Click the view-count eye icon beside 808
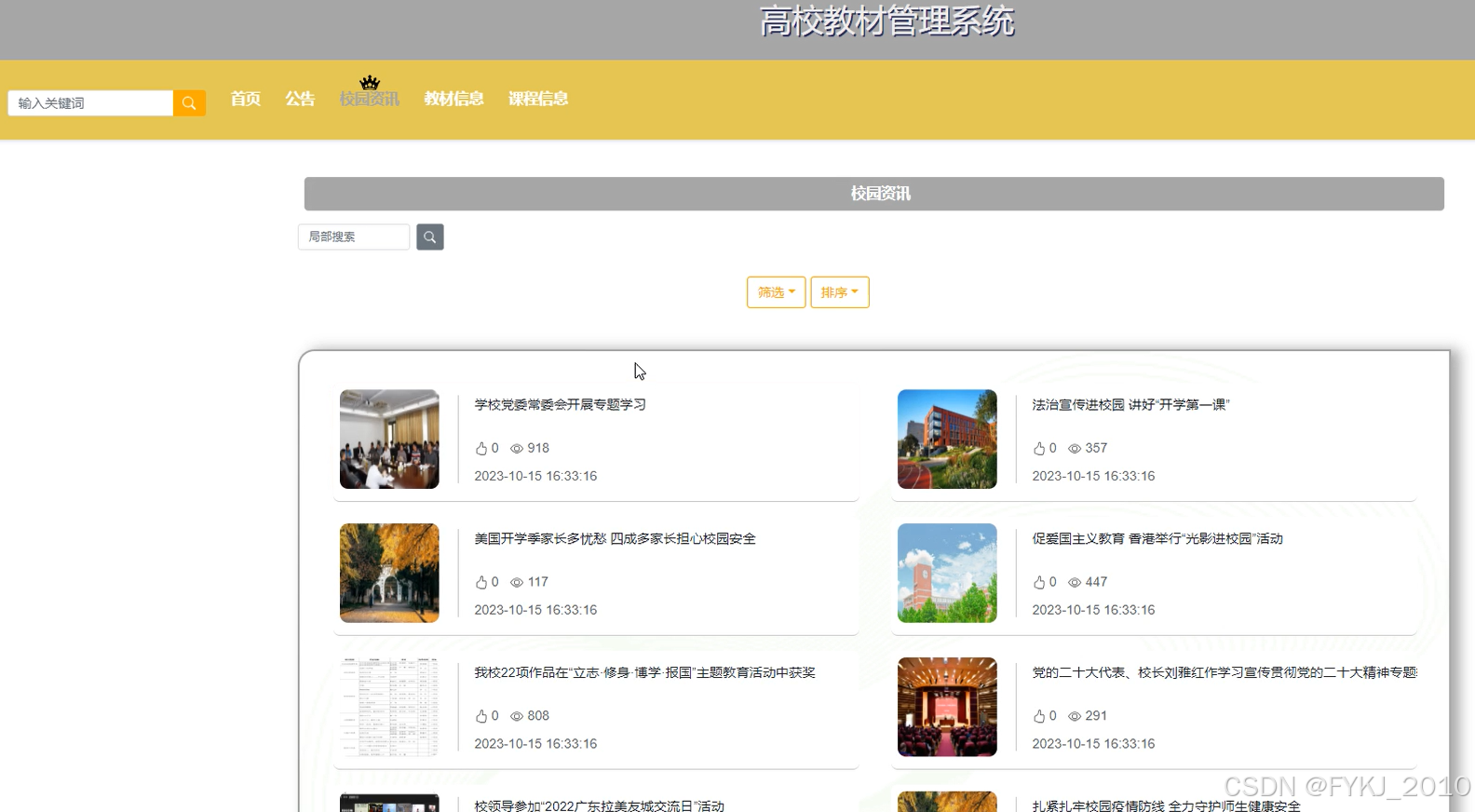This screenshot has height=812, width=1475. point(517,717)
